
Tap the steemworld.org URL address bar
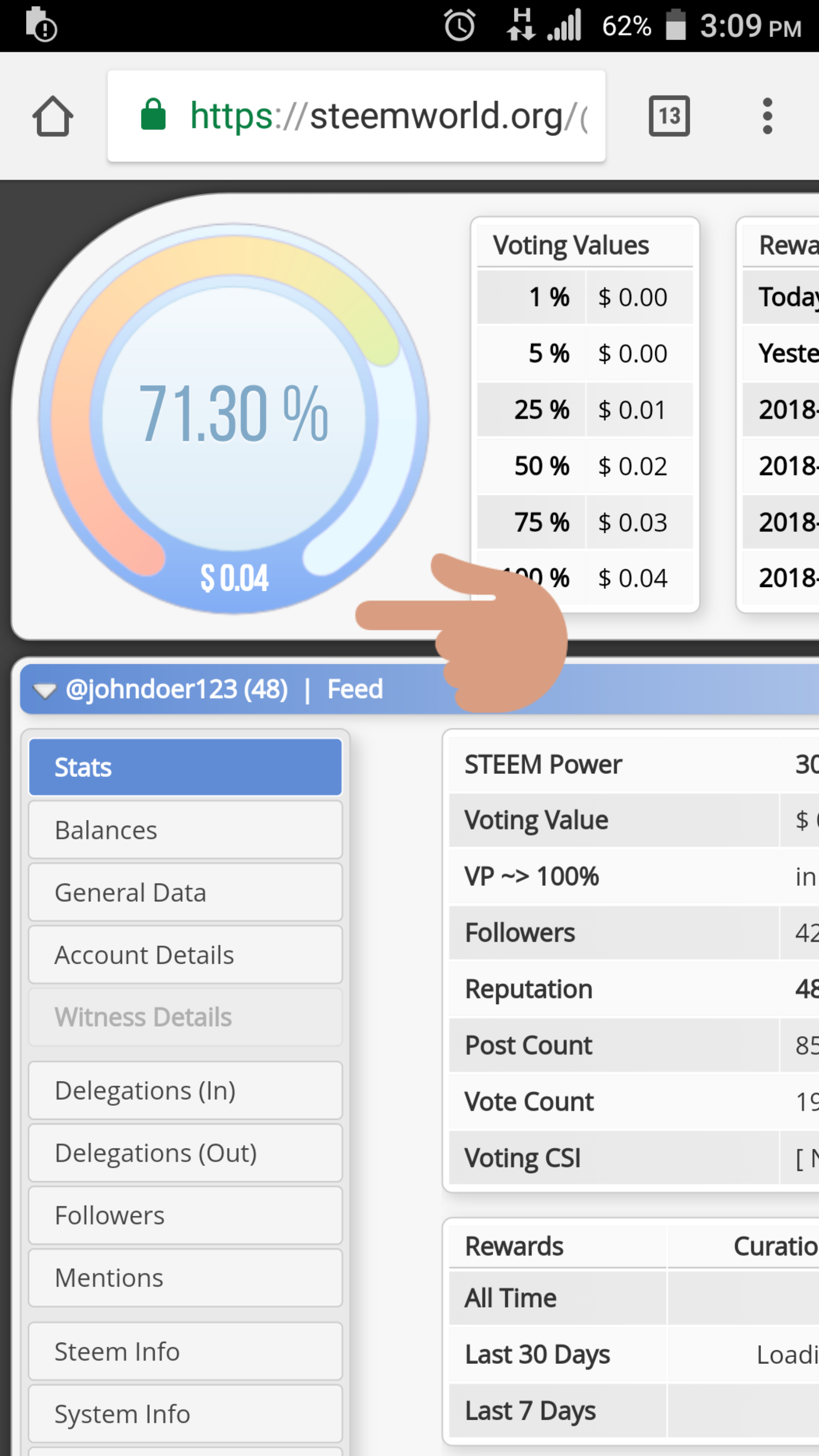click(356, 116)
